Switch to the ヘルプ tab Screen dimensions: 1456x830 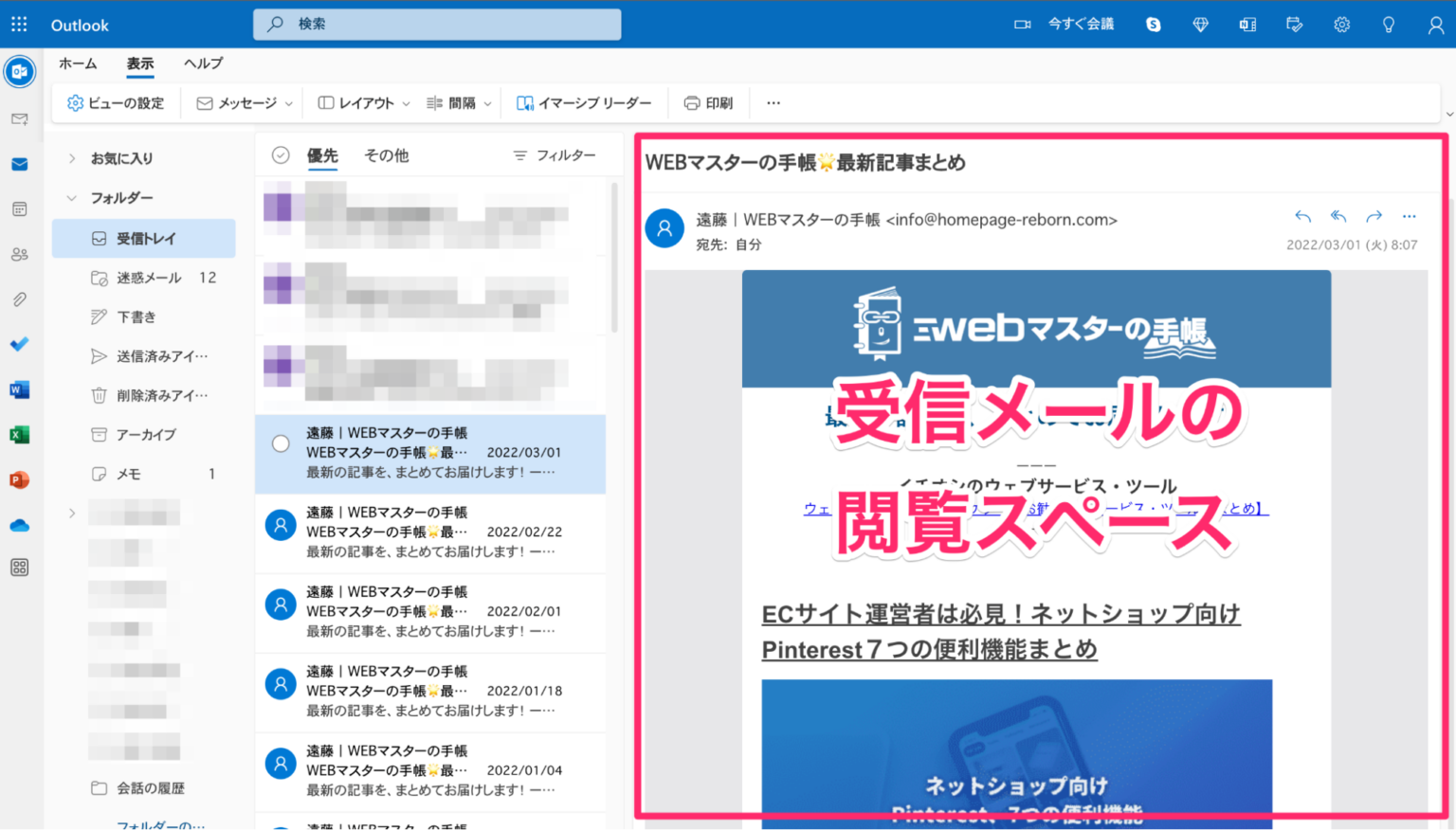[203, 63]
